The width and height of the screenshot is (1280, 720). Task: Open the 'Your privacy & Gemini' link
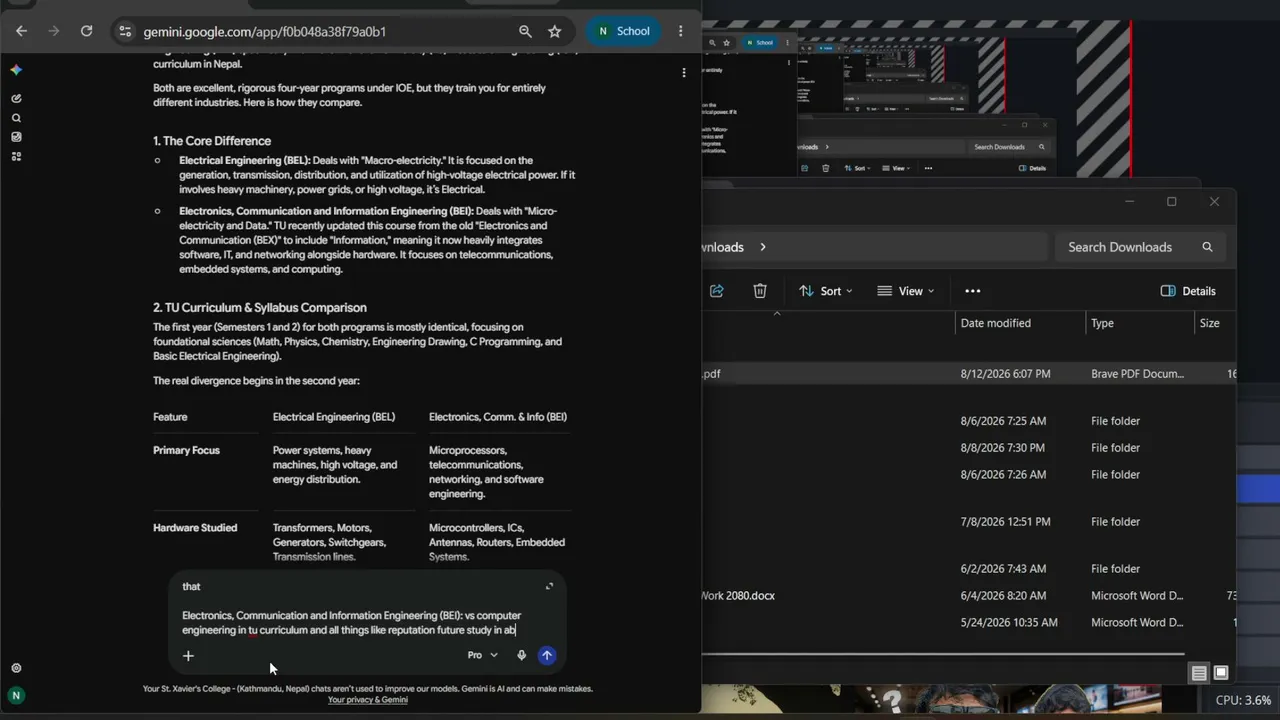(367, 699)
